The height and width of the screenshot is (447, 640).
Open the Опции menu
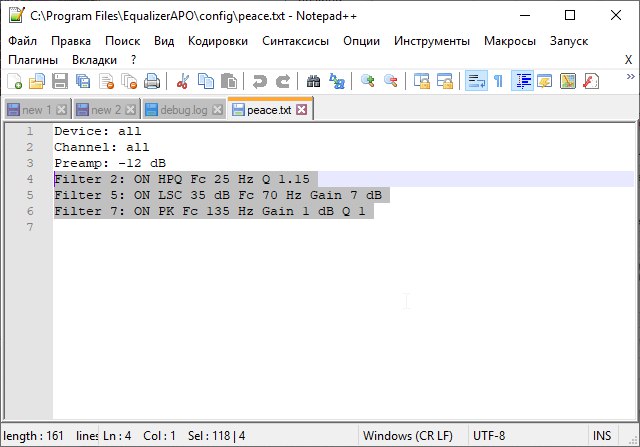(x=362, y=41)
